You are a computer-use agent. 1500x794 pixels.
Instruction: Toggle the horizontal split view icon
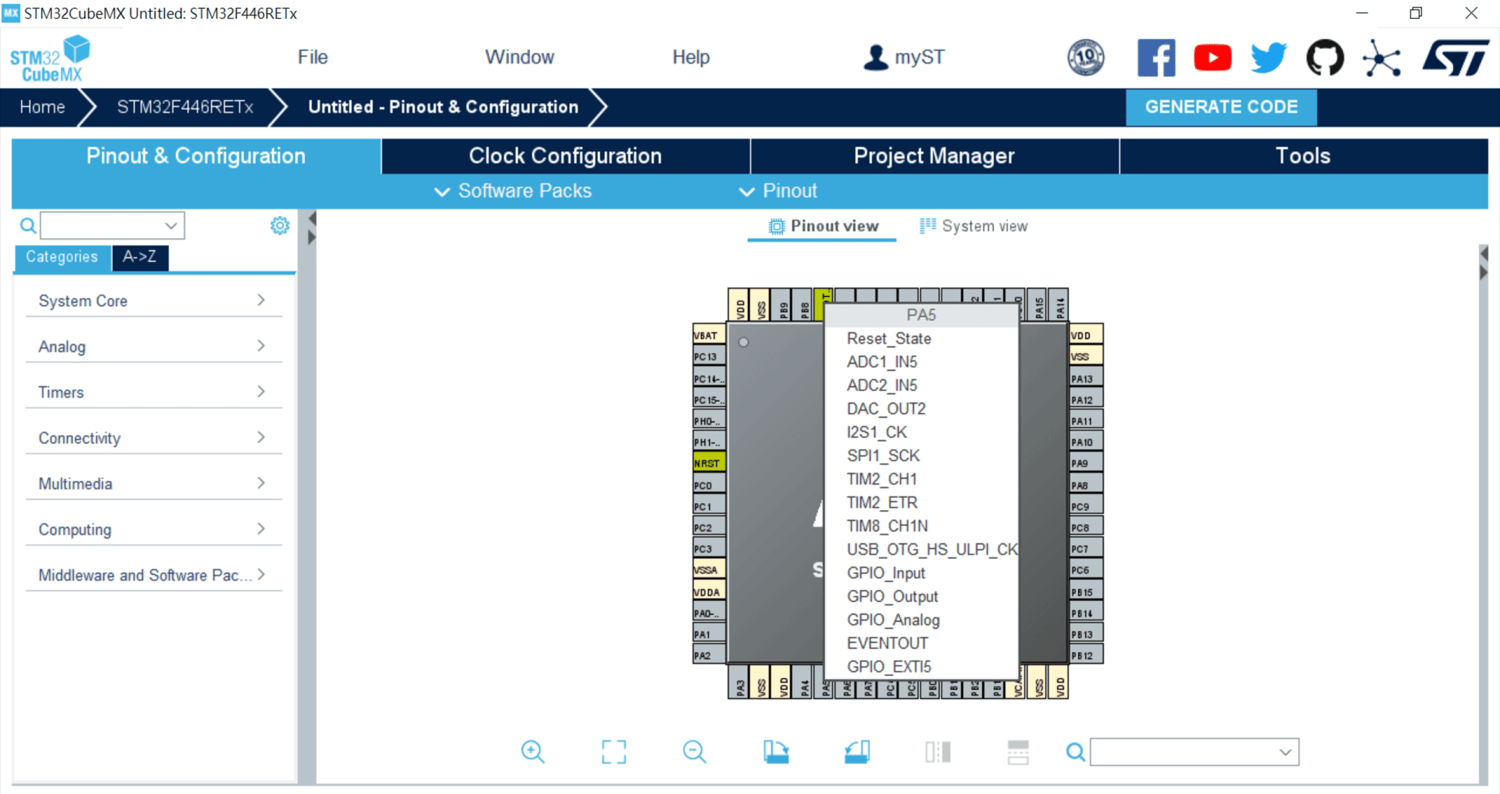click(x=1018, y=752)
